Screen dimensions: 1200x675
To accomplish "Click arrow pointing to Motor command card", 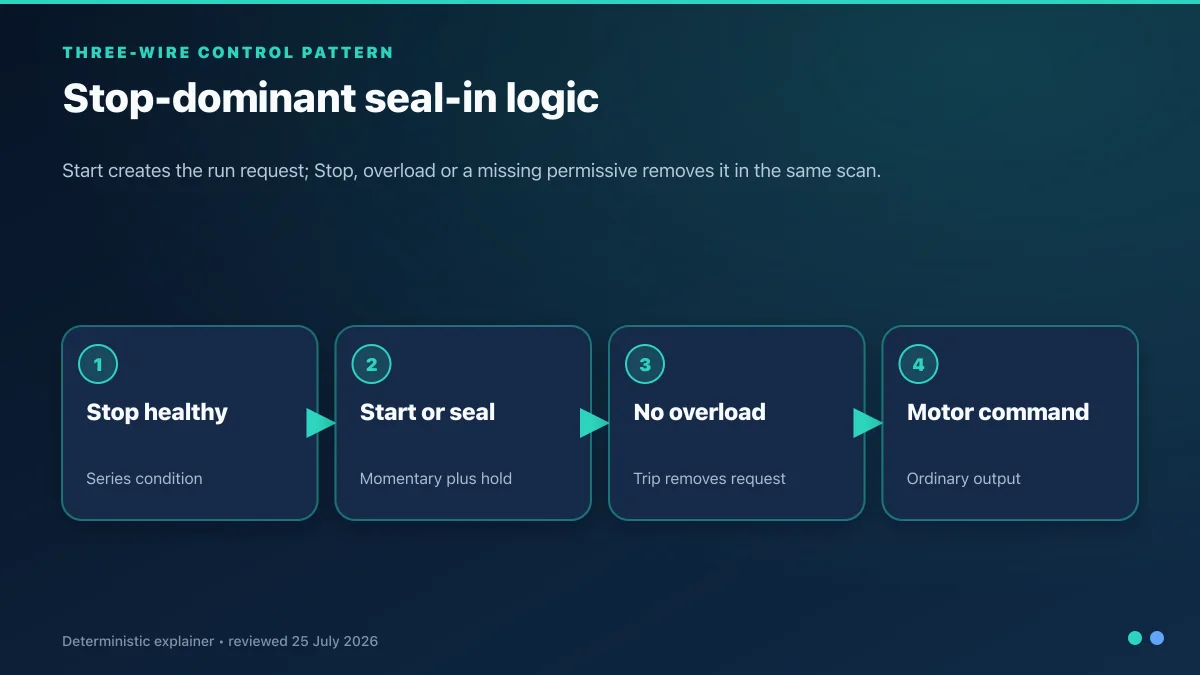I will 868,423.
